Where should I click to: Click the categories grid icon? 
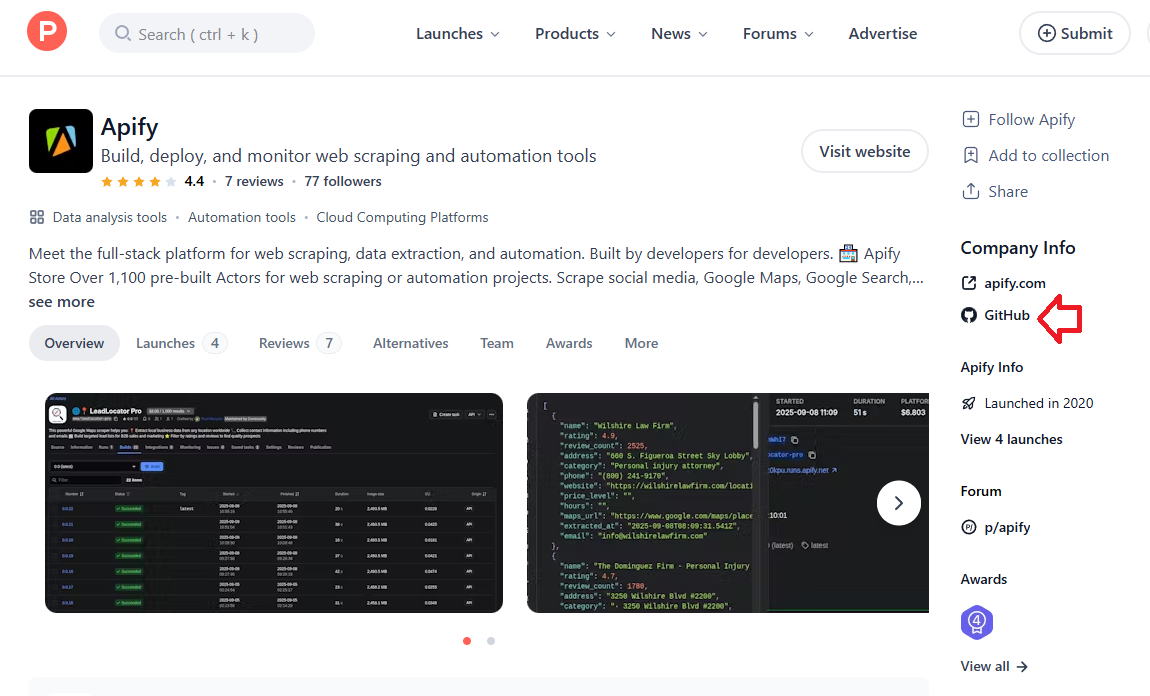pos(37,217)
